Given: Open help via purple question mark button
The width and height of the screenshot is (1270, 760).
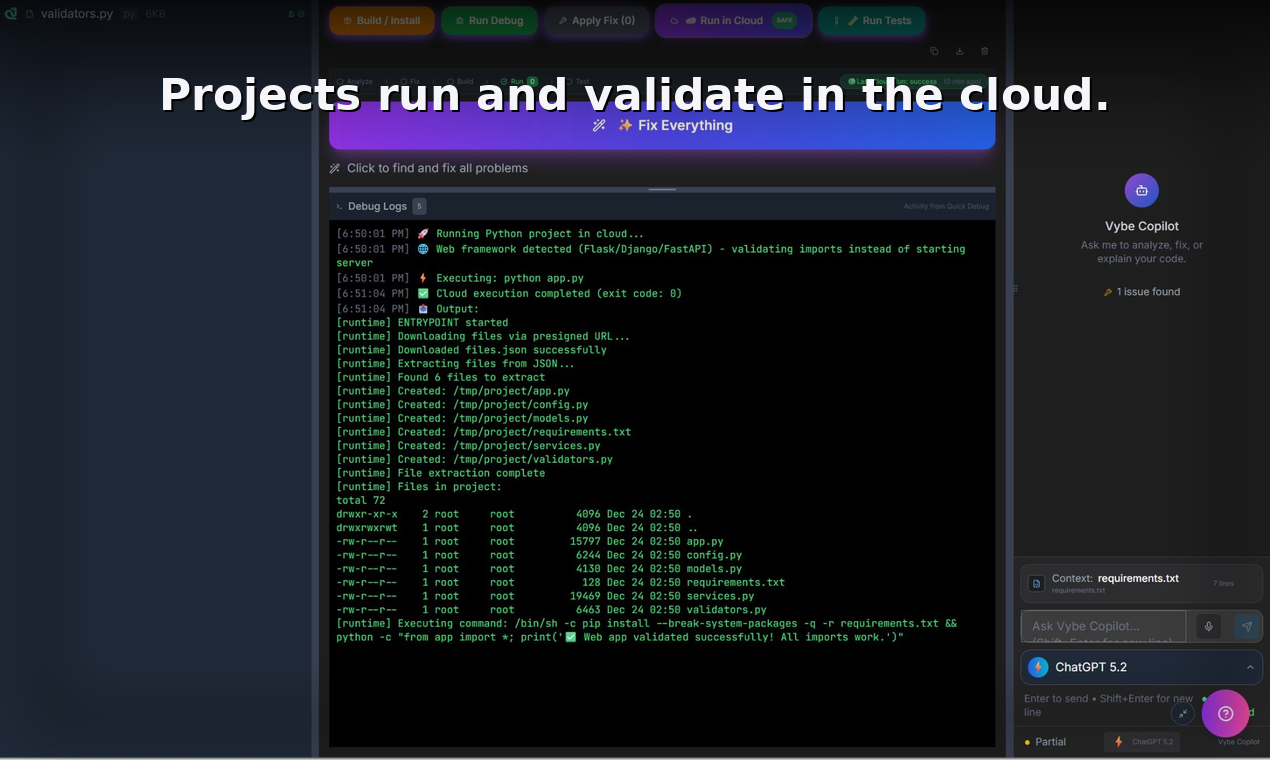Looking at the screenshot, I should click(x=1225, y=713).
